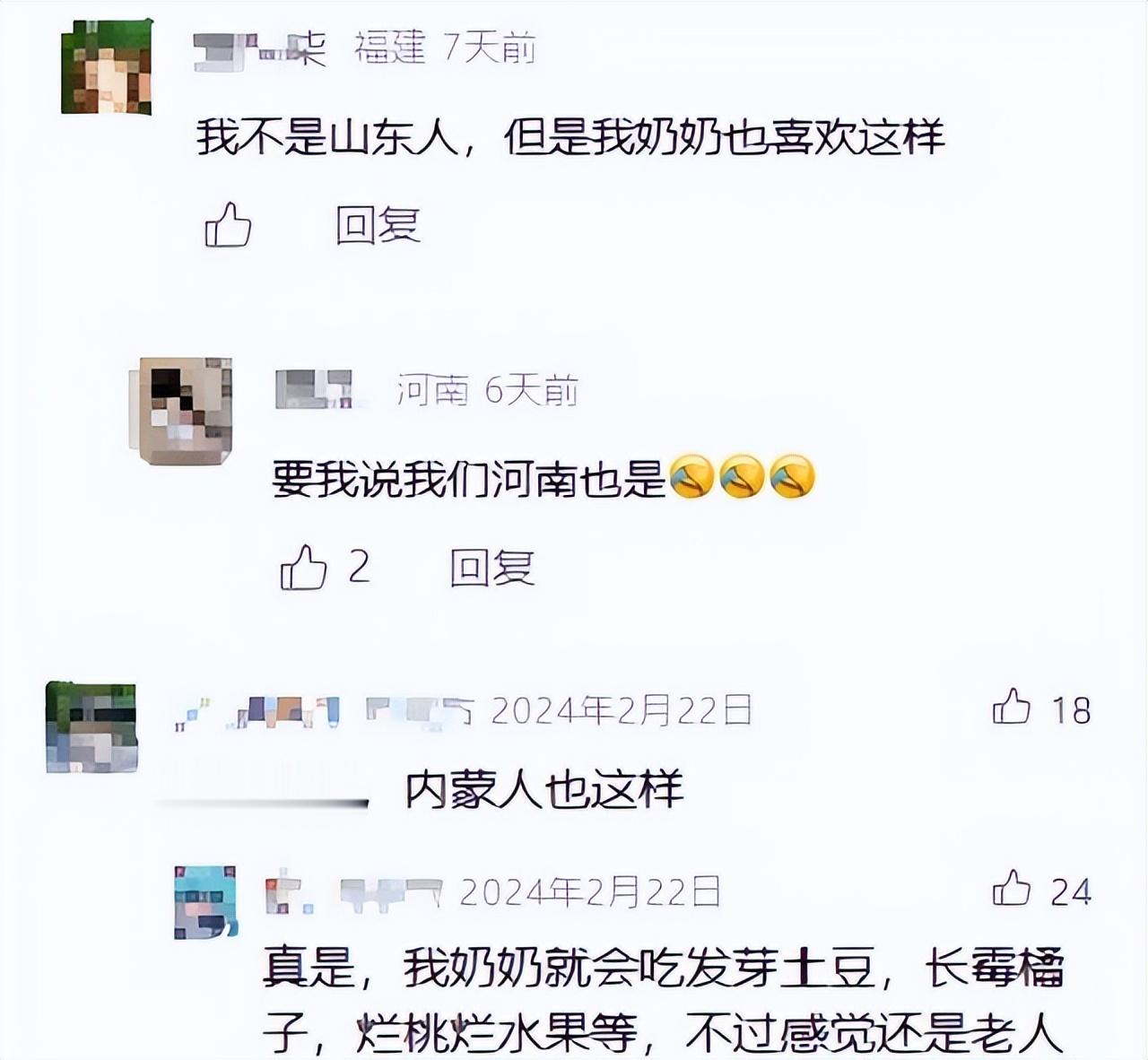Open the green pixelated avatar of first commenter

tap(106, 67)
